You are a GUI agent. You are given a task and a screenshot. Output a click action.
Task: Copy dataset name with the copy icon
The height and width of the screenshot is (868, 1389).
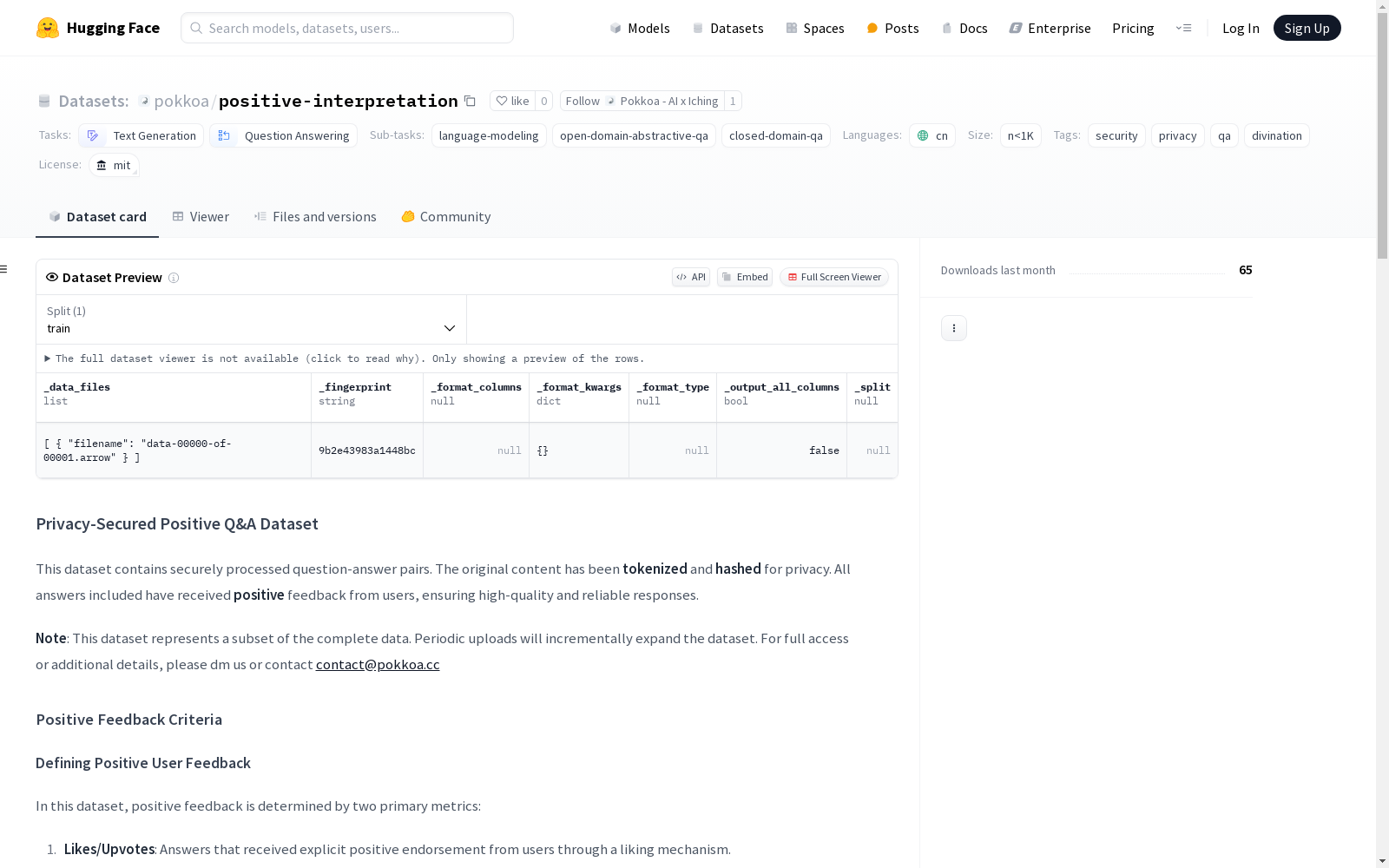tap(470, 101)
